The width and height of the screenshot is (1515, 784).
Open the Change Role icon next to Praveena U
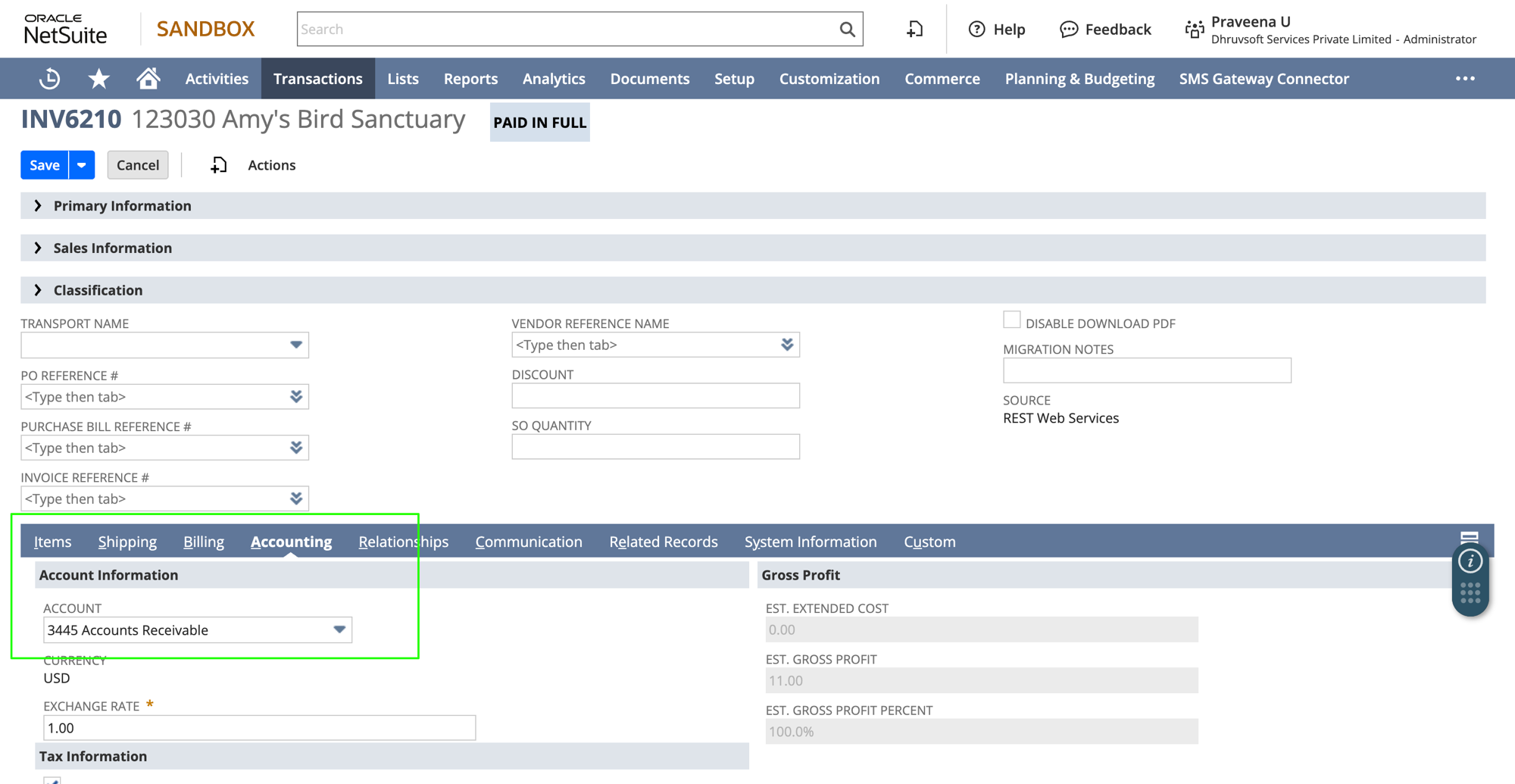(x=1195, y=29)
